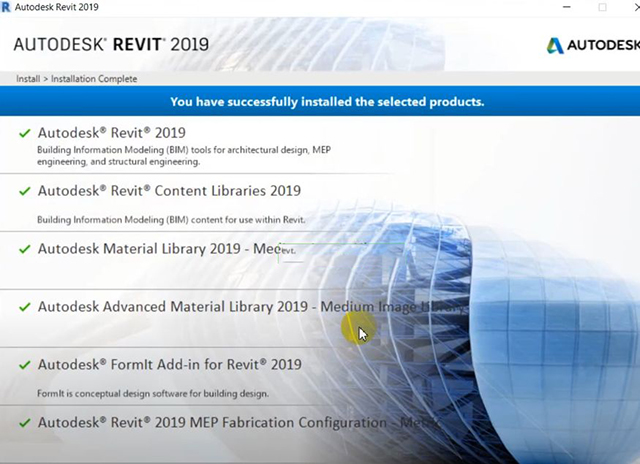Screen dimensions: 640x464
Task: Select 'Revit® 2019 MEP Fabrication Configuration' title
Action: point(239,422)
